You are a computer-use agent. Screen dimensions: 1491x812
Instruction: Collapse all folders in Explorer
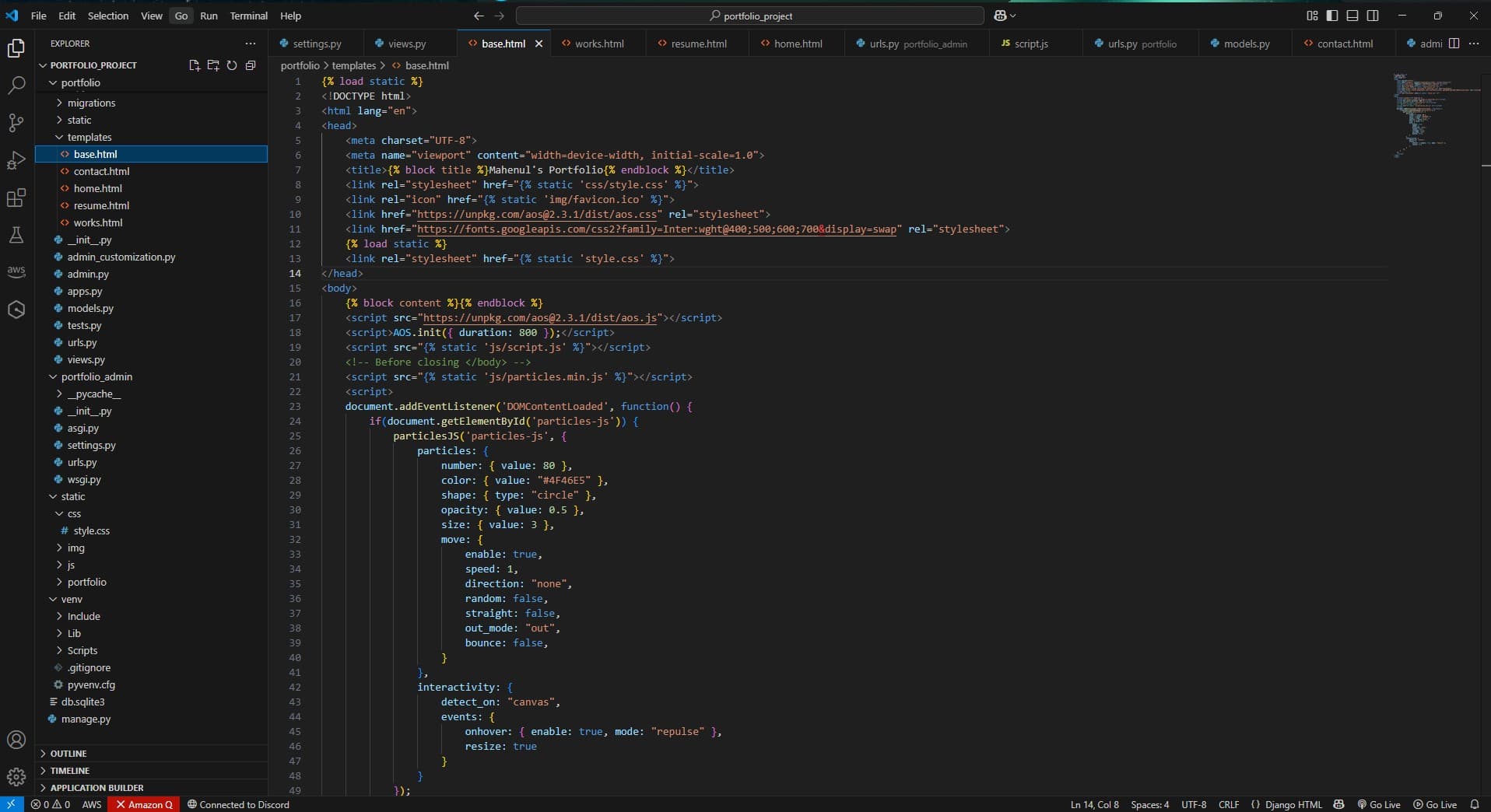(251, 65)
